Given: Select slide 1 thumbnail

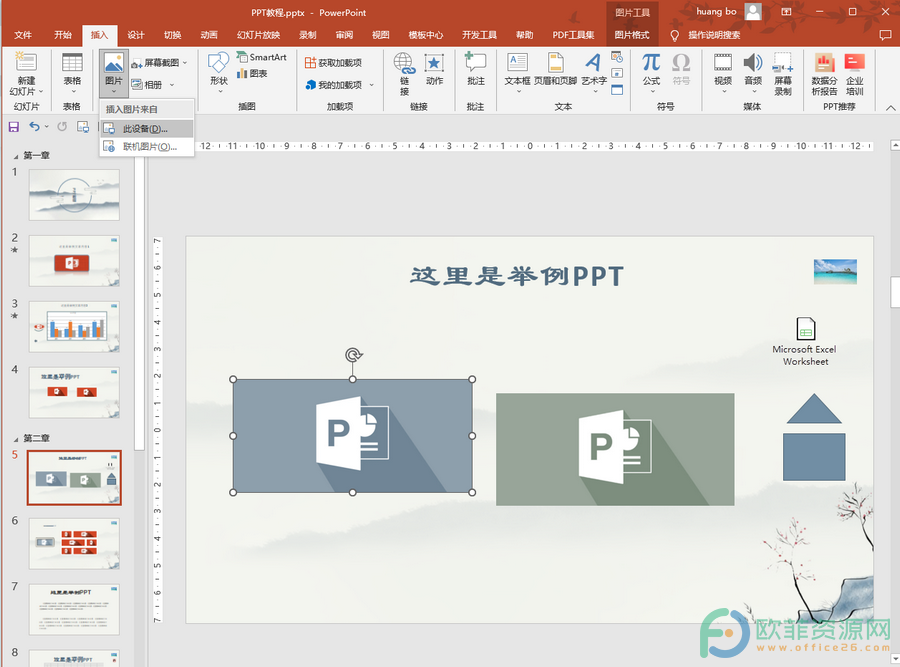Looking at the screenshot, I should point(74,195).
